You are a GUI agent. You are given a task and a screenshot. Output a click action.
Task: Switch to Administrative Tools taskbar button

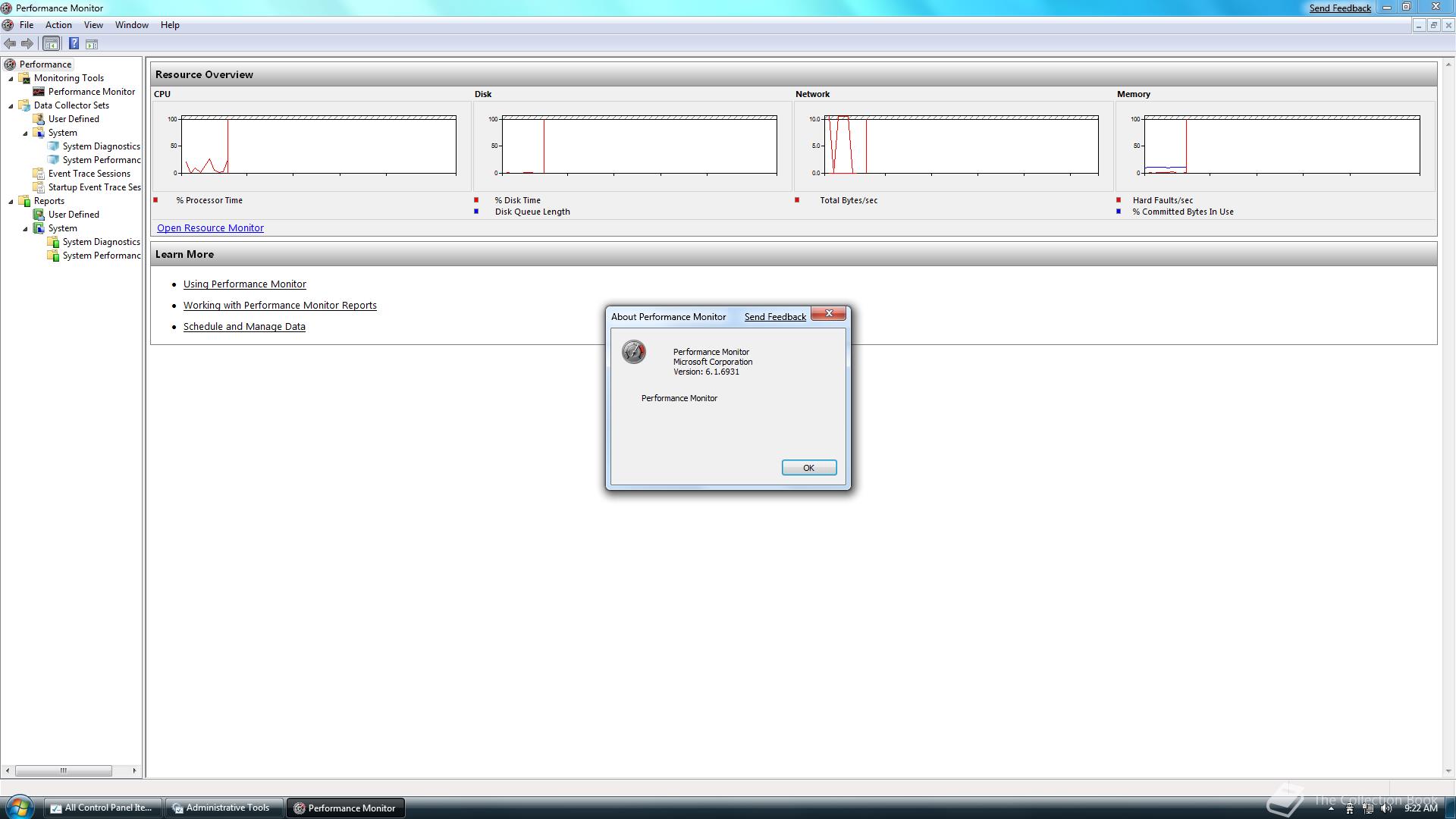pos(224,808)
